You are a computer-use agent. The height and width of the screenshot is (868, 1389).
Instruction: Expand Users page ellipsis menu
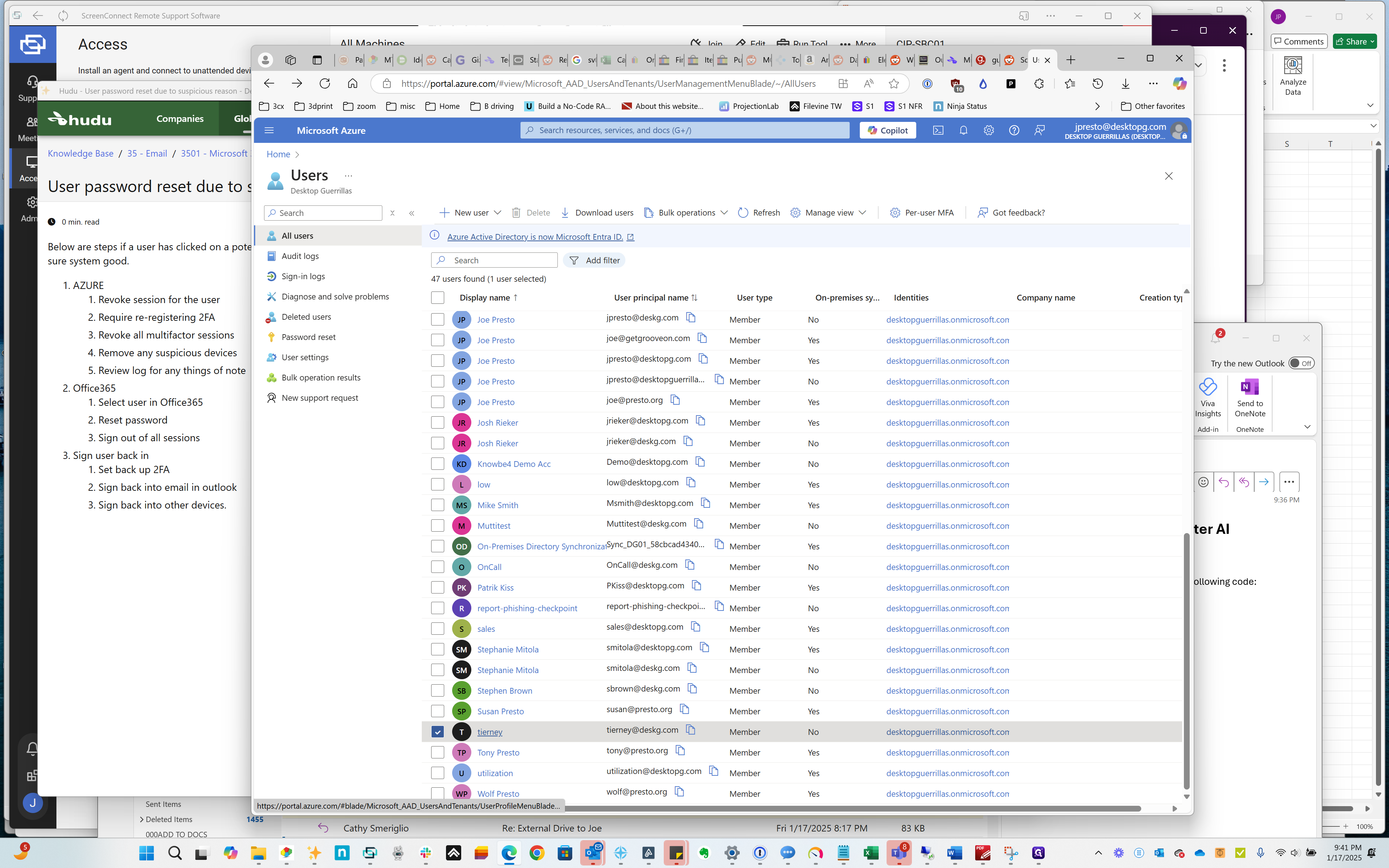click(x=348, y=176)
